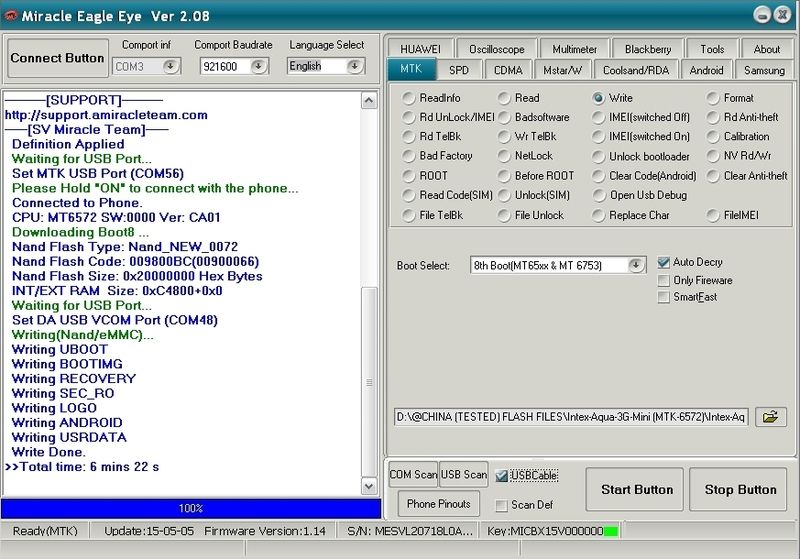Click 'CPU: MT6572' log line

pyautogui.click(x=116, y=218)
